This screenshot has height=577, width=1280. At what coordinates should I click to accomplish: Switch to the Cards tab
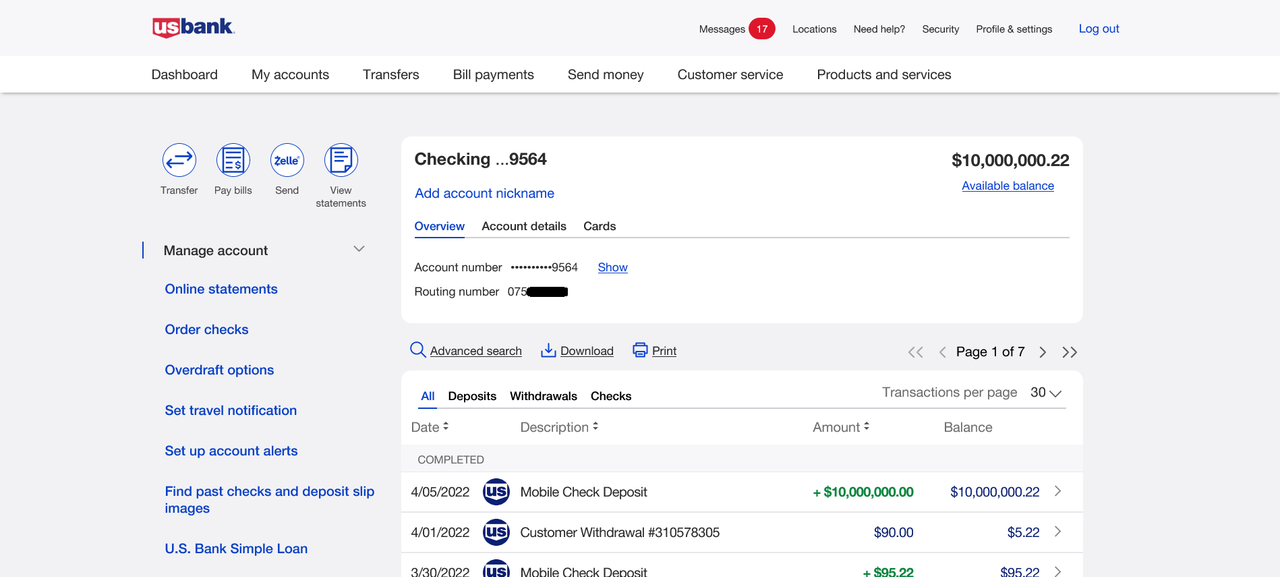coord(600,226)
